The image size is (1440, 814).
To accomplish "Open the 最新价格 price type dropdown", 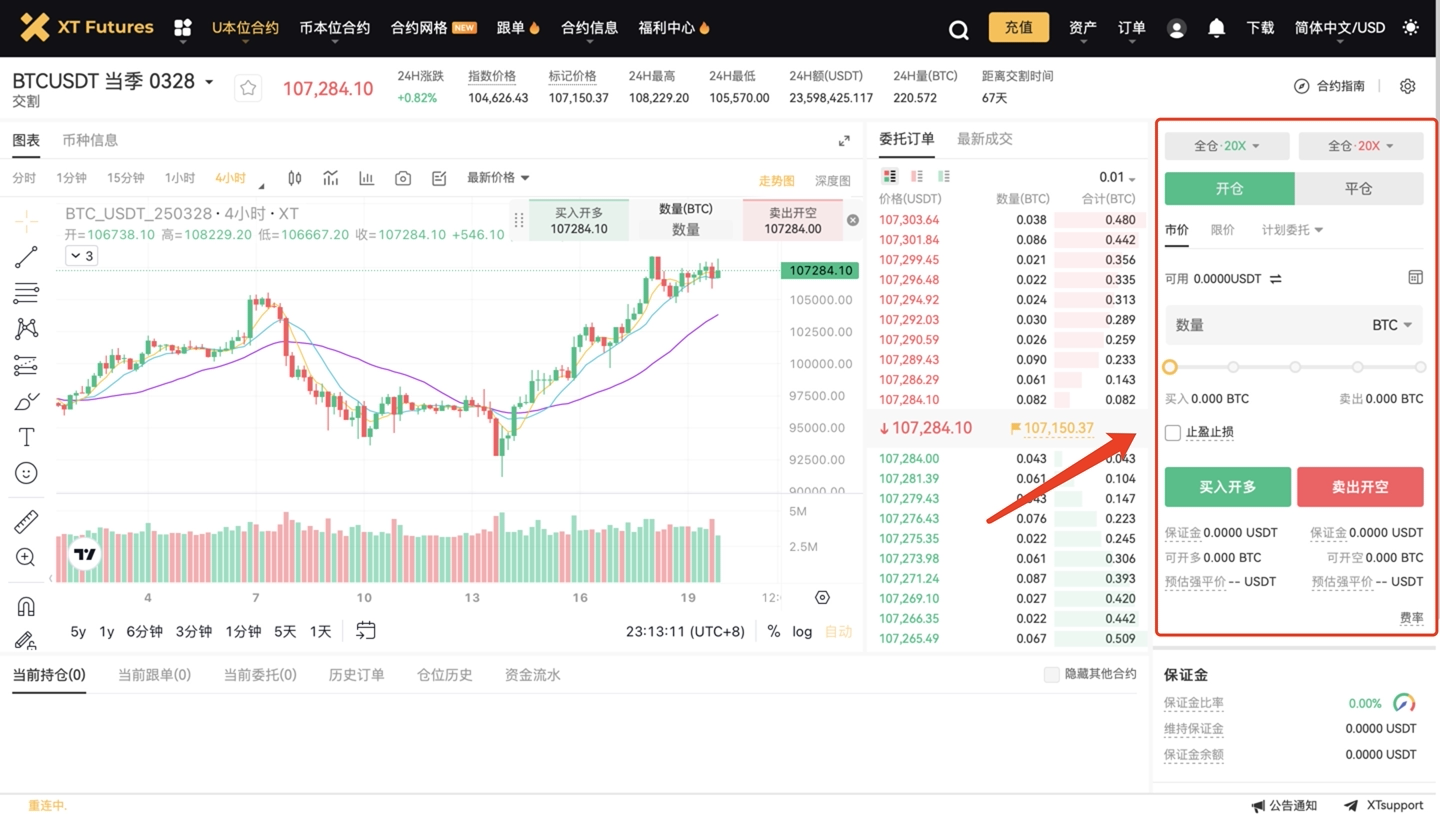I will coord(498,178).
